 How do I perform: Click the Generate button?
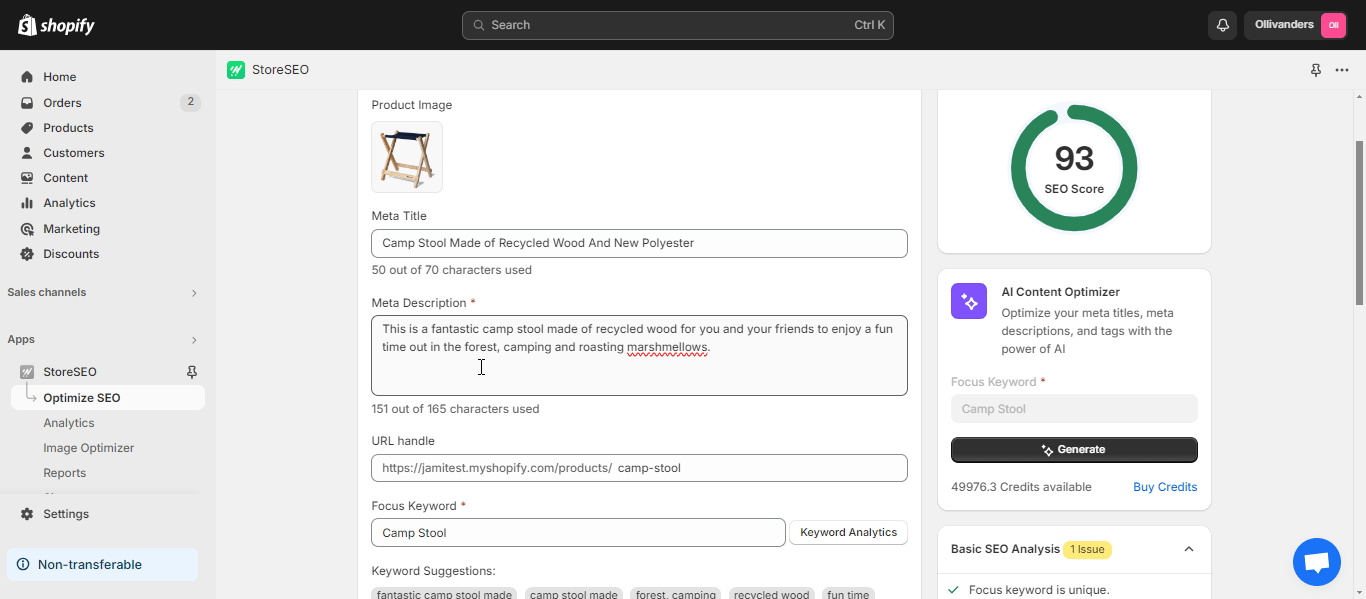[1074, 450]
